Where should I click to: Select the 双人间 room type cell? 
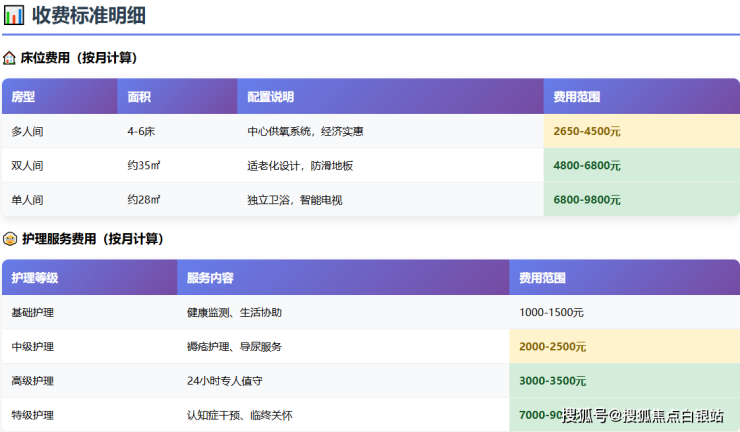tap(28, 166)
